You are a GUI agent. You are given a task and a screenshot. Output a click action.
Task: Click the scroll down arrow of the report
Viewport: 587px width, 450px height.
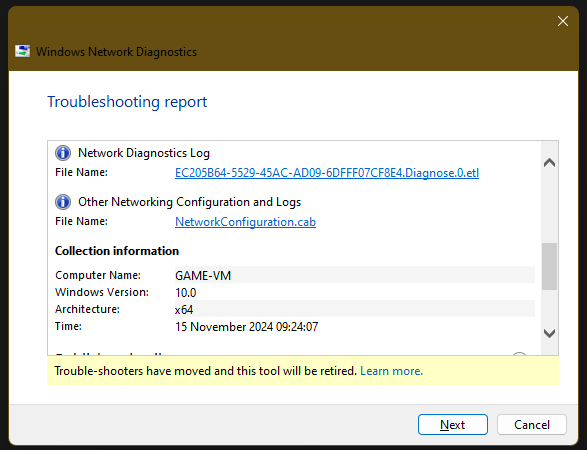(x=549, y=333)
